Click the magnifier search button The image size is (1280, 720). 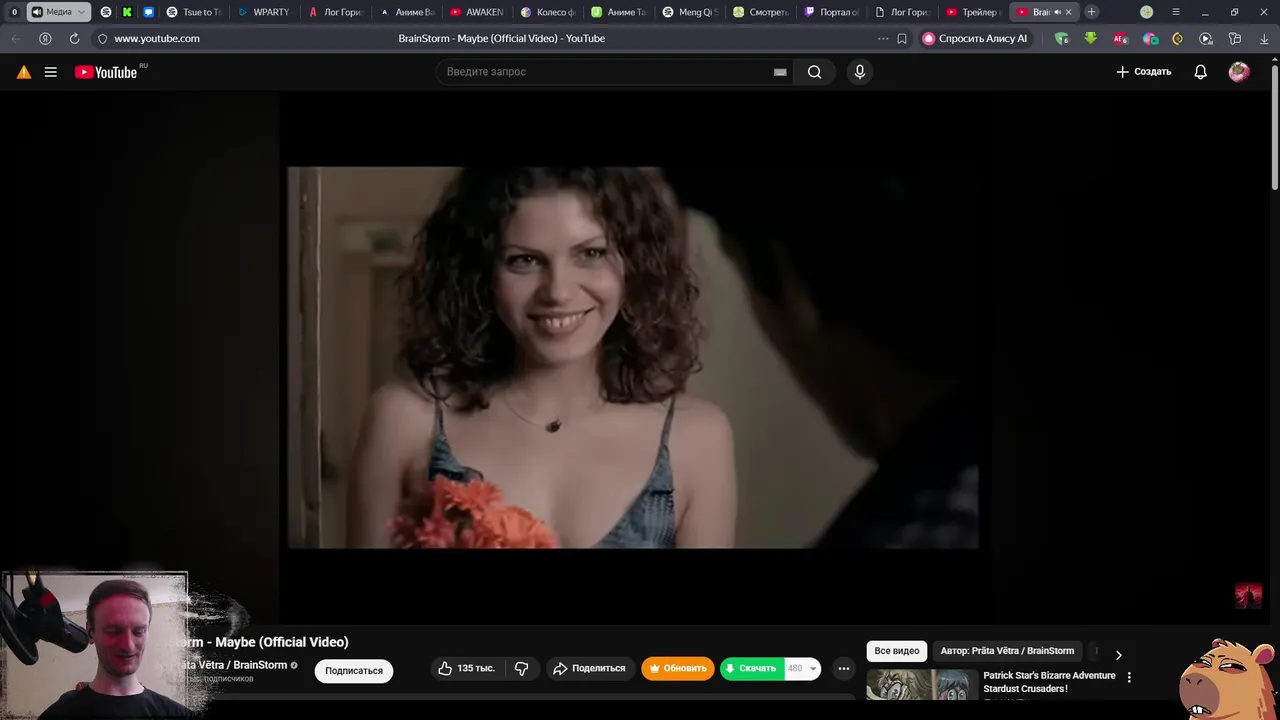tap(814, 72)
